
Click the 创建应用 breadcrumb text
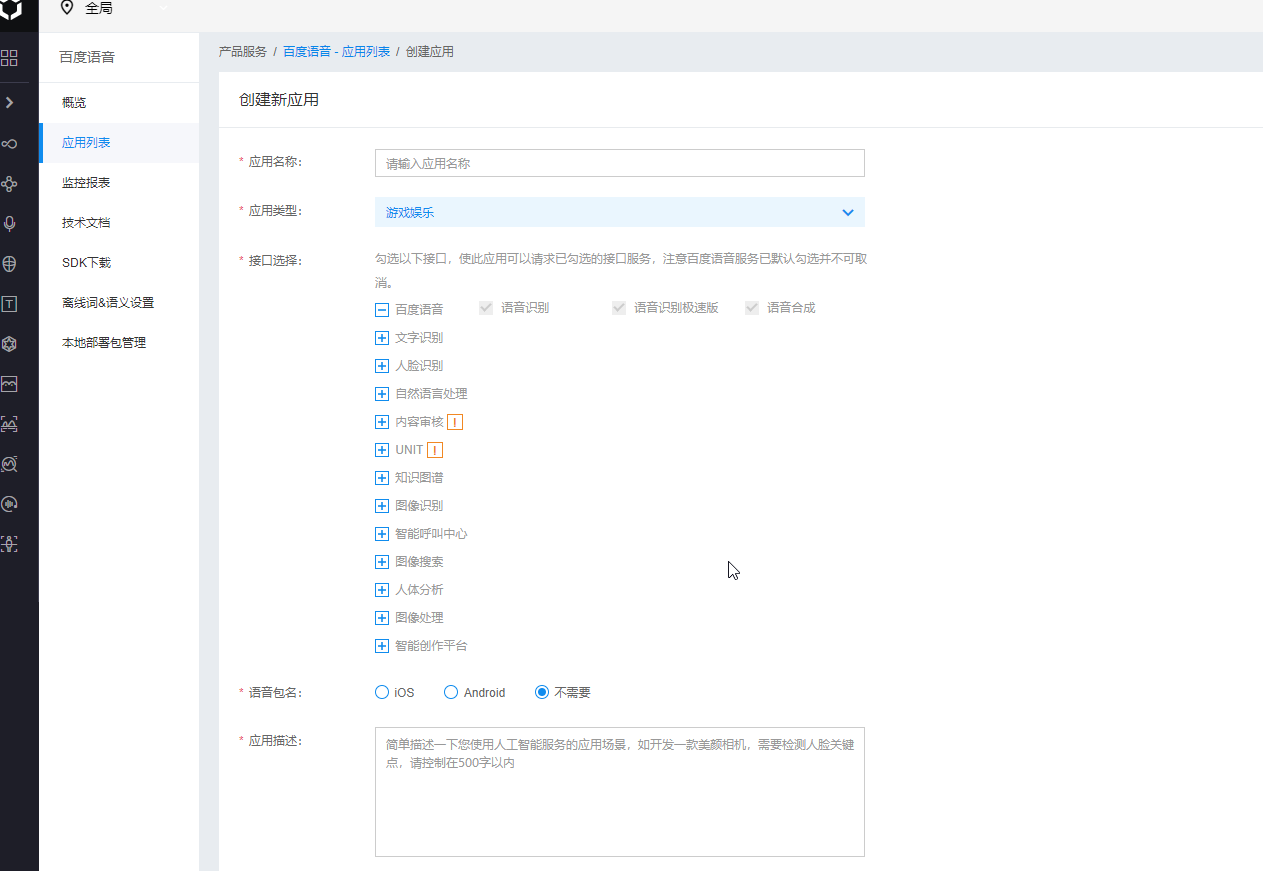click(430, 52)
